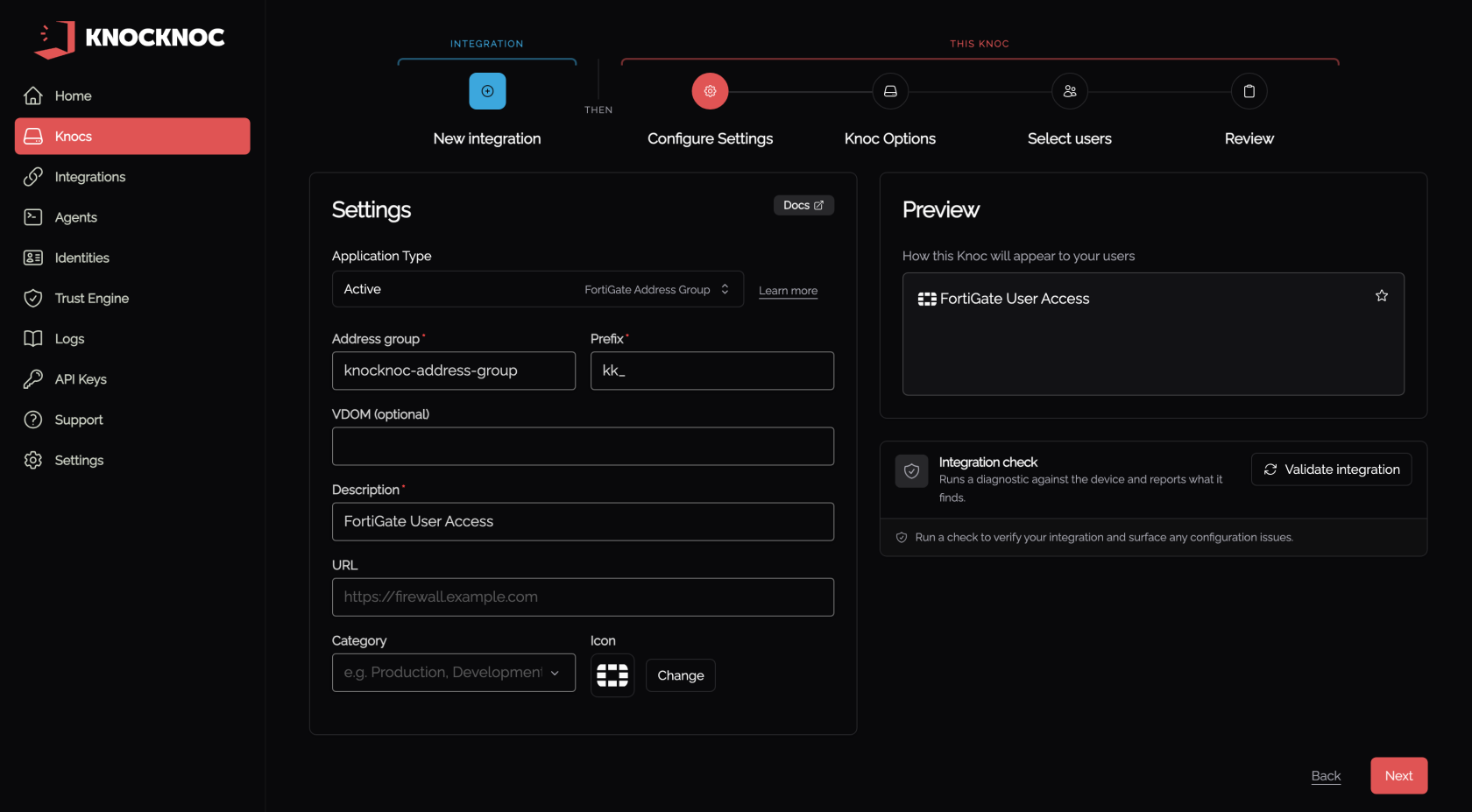Focus the URL input field
The height and width of the screenshot is (812, 1472).
click(583, 597)
